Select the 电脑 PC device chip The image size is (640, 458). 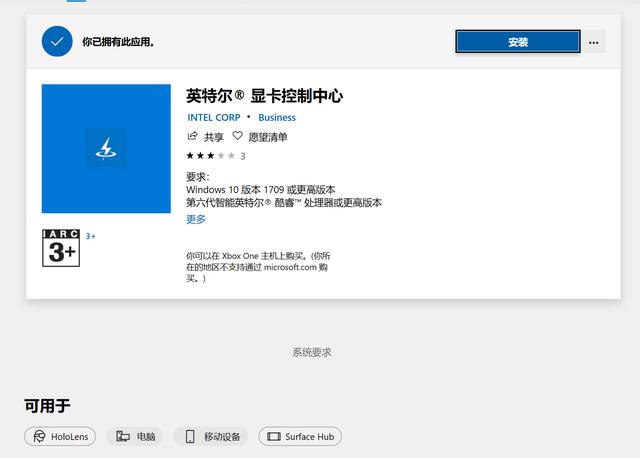pos(135,436)
